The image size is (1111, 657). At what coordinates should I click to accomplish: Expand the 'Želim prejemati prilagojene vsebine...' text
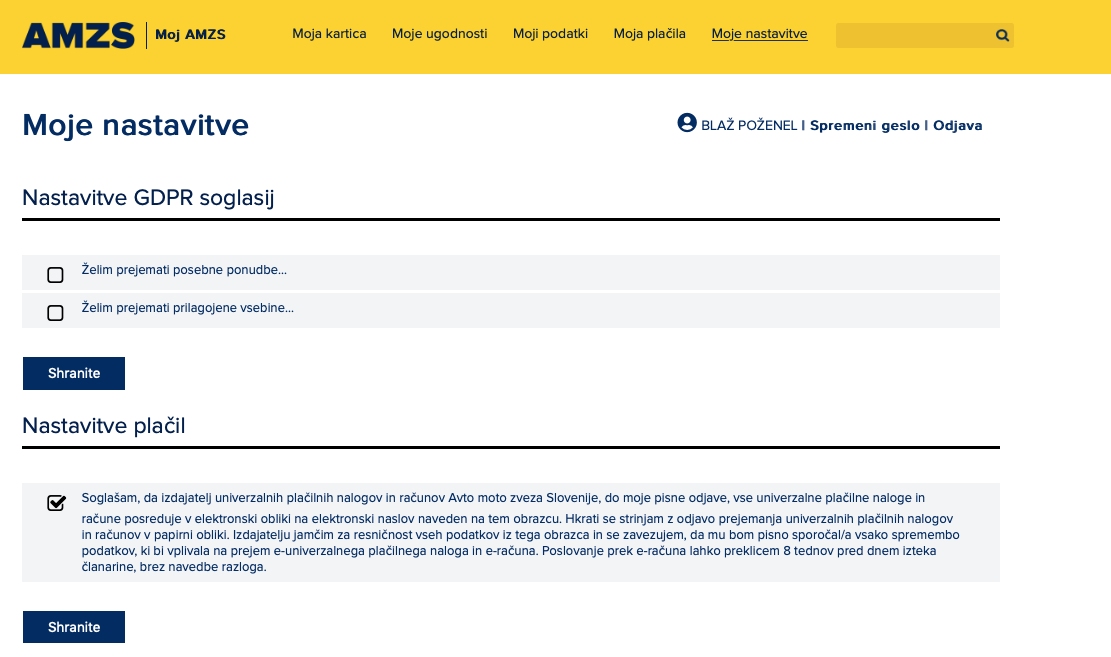tap(187, 308)
